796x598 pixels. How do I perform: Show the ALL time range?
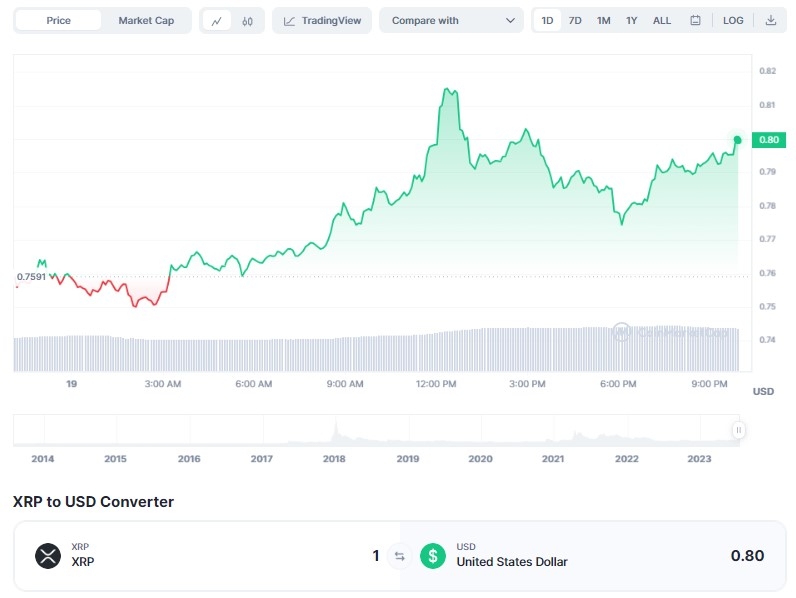coord(662,21)
